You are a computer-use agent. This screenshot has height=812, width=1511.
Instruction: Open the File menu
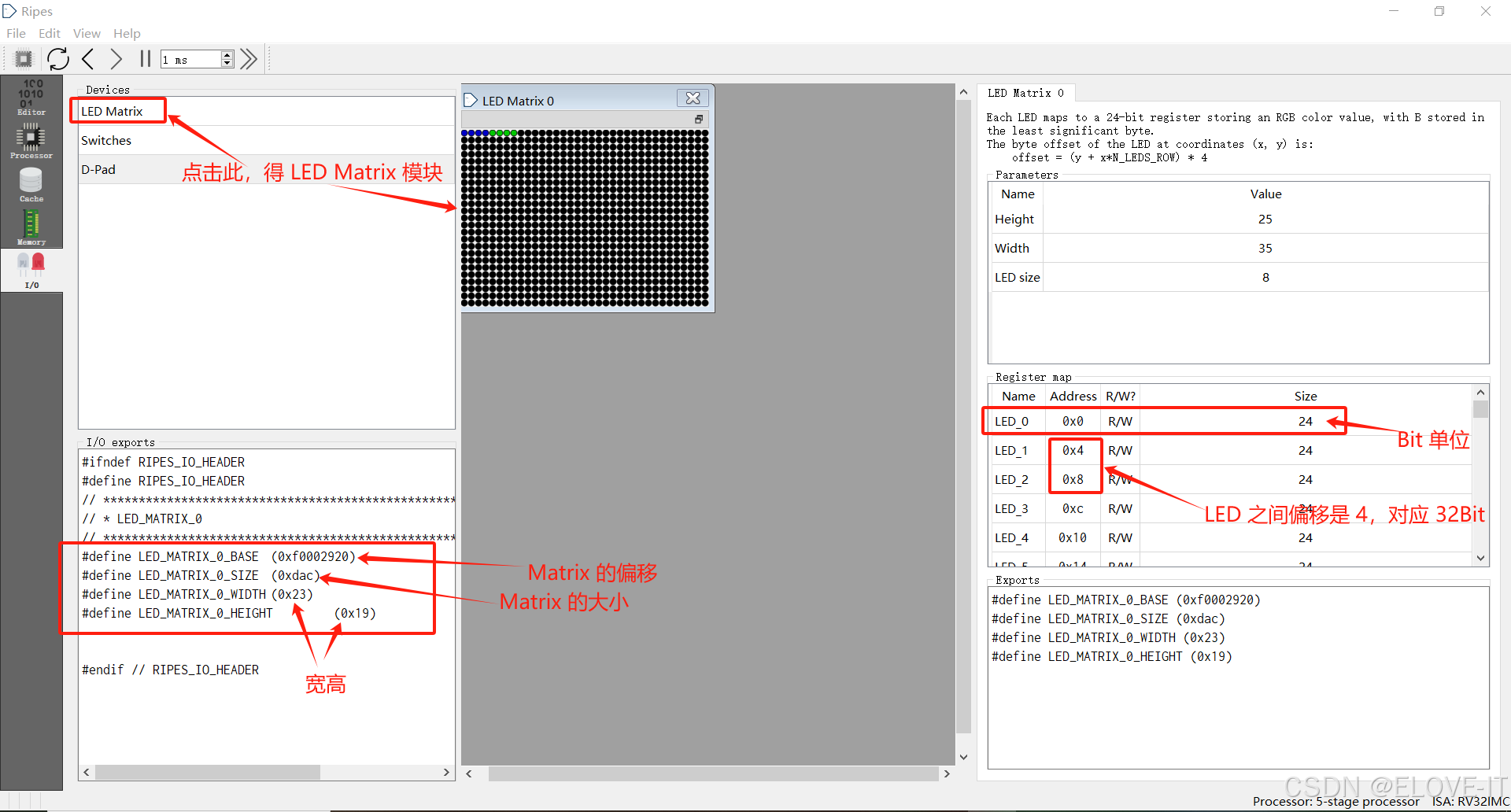(x=16, y=33)
